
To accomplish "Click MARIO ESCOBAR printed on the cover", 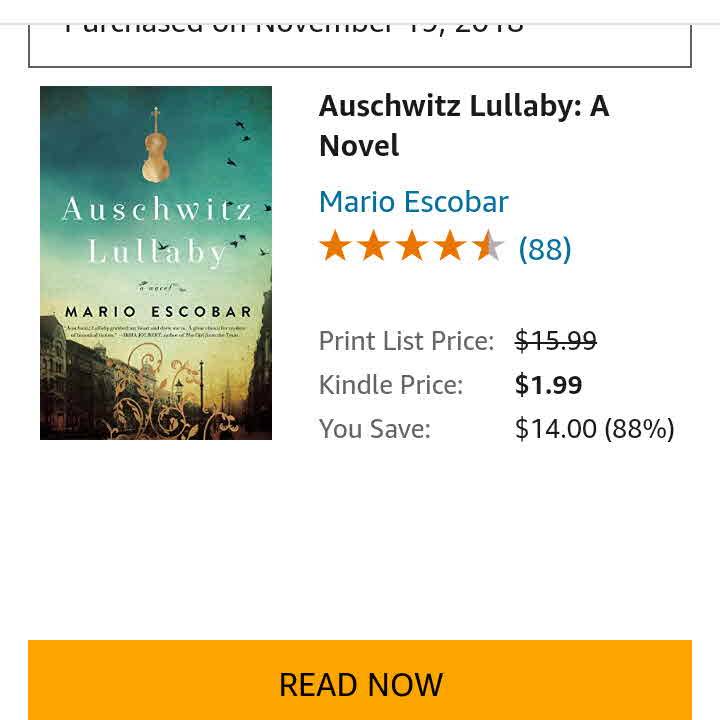I will click(x=155, y=311).
